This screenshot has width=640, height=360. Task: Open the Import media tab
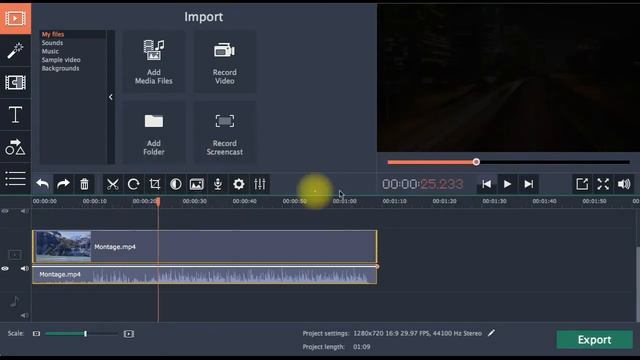[x=15, y=18]
